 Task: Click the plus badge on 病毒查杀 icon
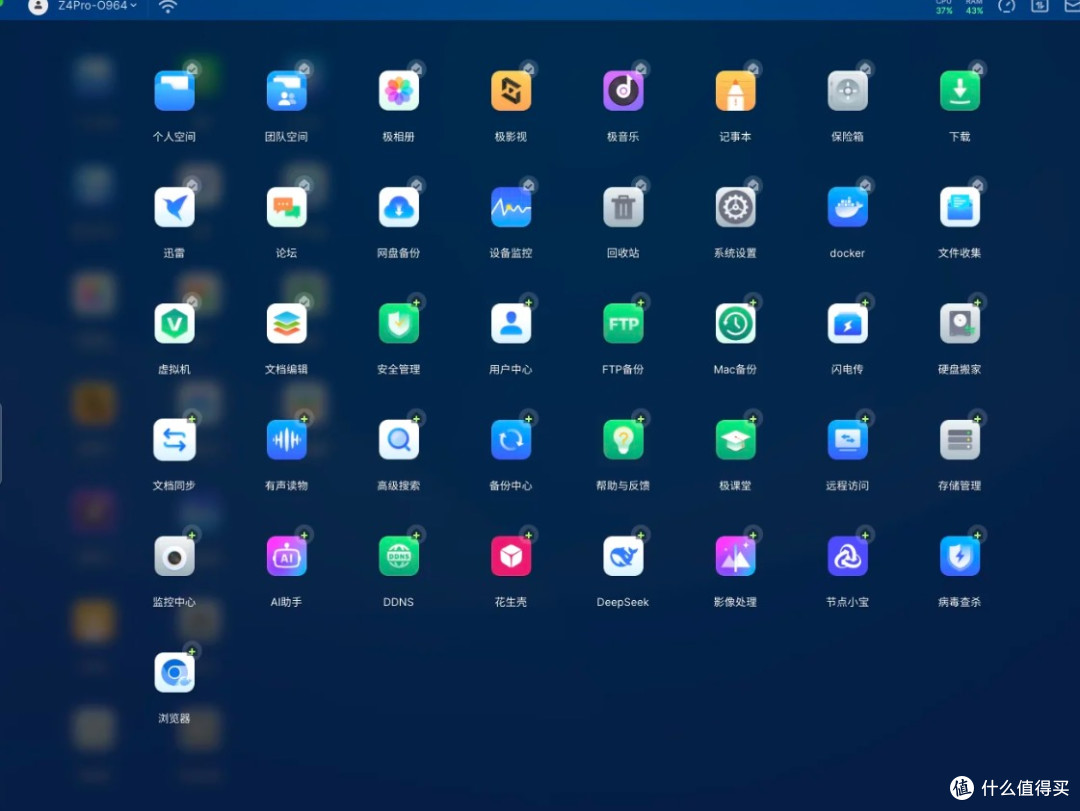(977, 535)
